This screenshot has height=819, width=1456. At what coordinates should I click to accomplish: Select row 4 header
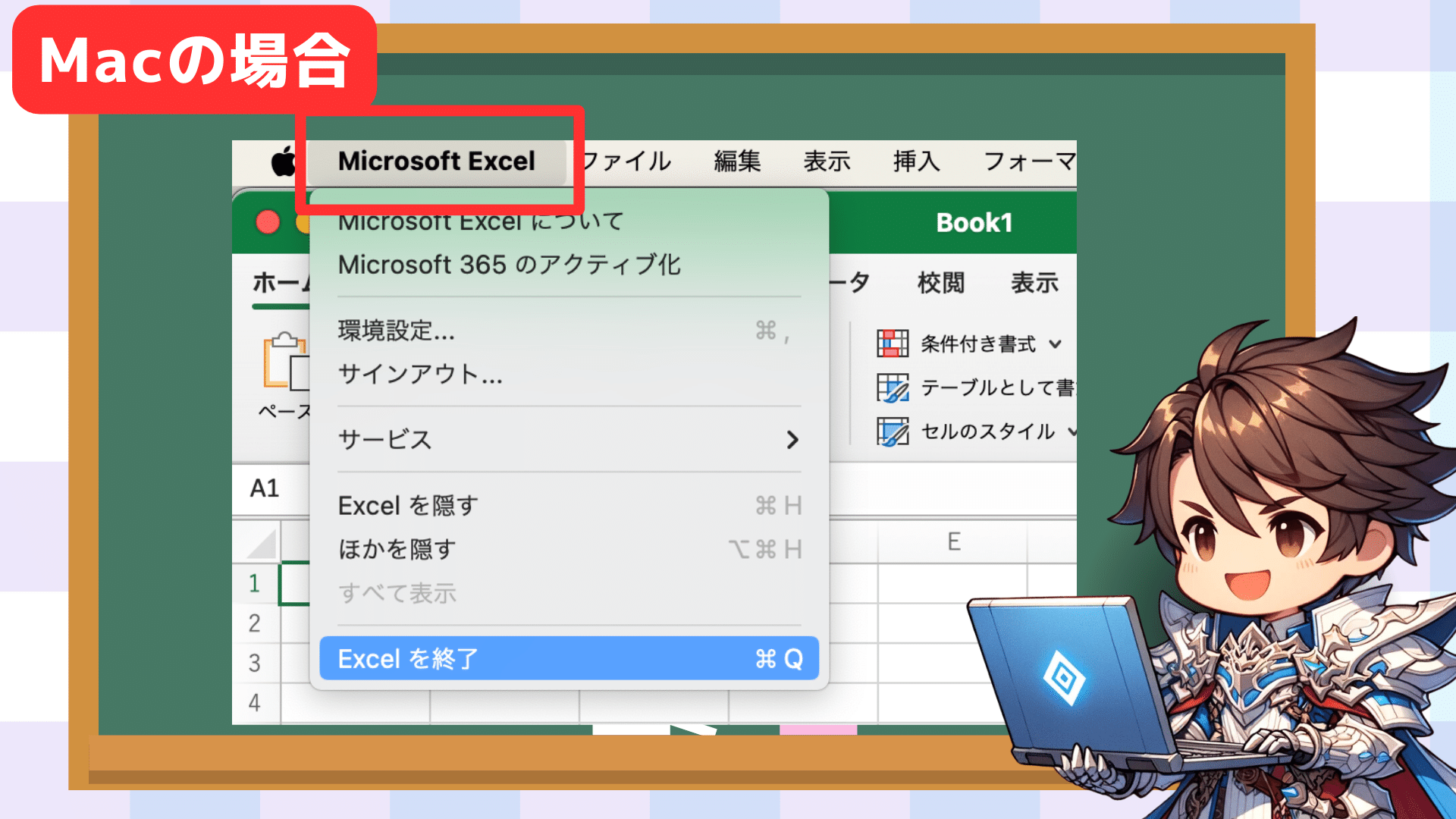(255, 702)
